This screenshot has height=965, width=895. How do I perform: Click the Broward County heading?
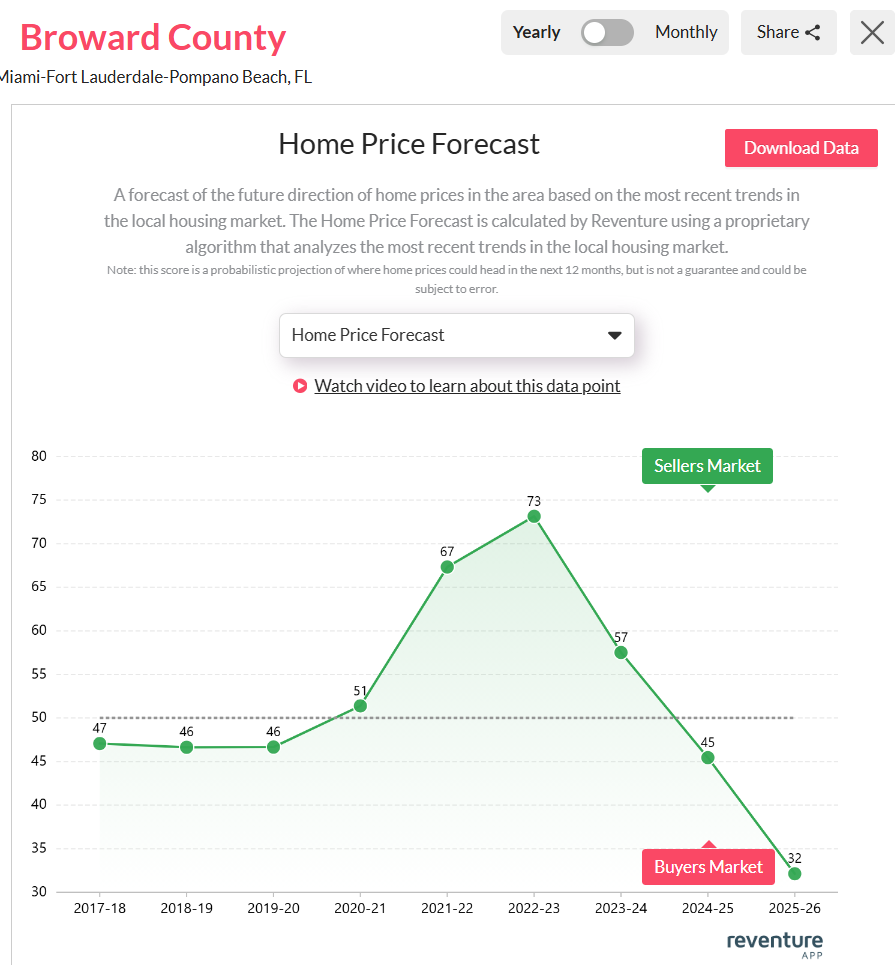[x=153, y=37]
